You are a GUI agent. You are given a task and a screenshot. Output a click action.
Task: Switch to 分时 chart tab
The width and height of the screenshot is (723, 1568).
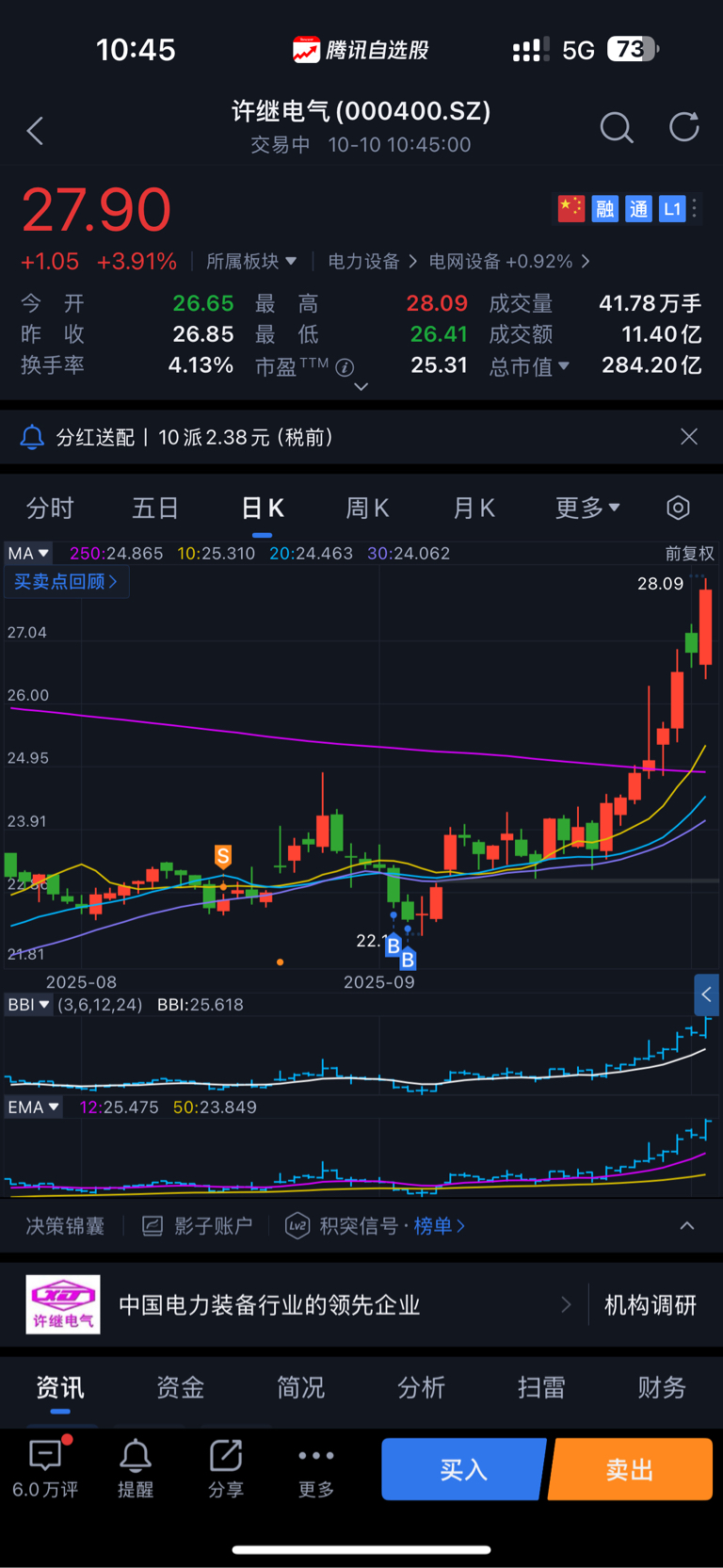[50, 509]
